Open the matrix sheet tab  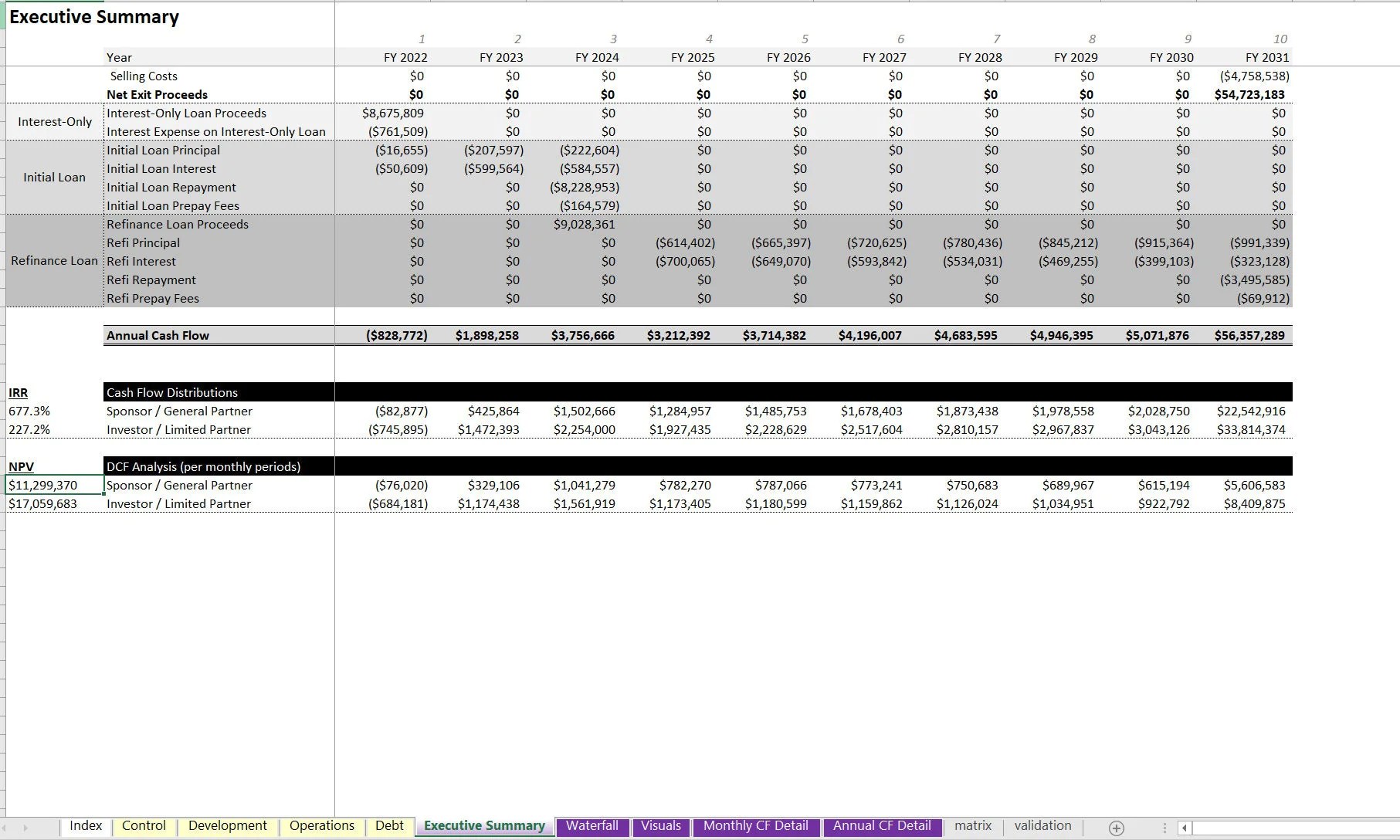click(972, 825)
